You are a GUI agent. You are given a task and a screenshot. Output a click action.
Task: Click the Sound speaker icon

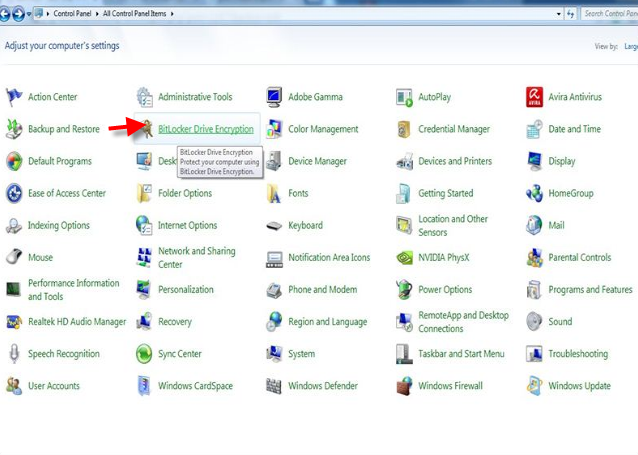[534, 322]
